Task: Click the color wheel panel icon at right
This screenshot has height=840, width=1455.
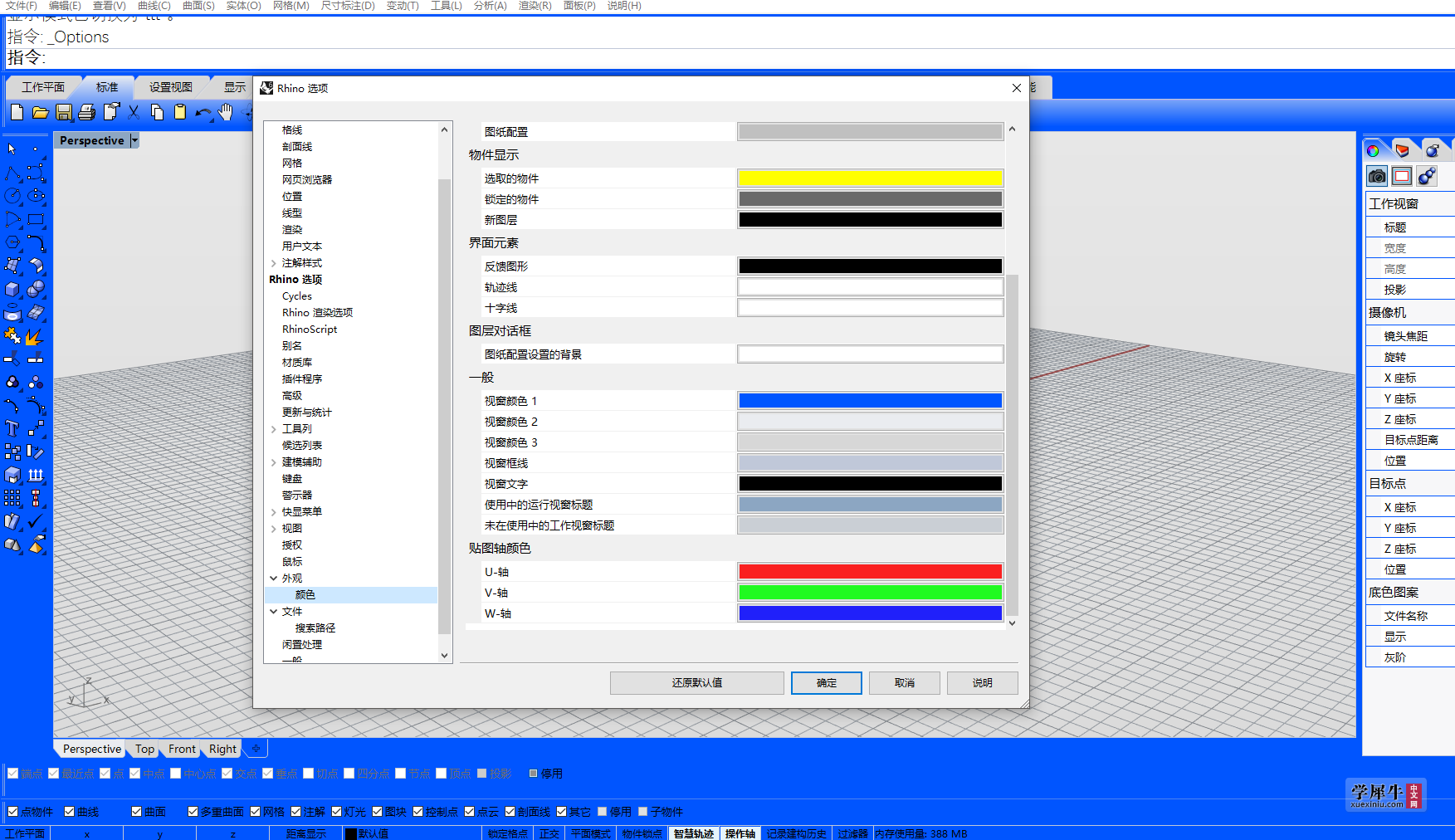Action: click(1374, 150)
